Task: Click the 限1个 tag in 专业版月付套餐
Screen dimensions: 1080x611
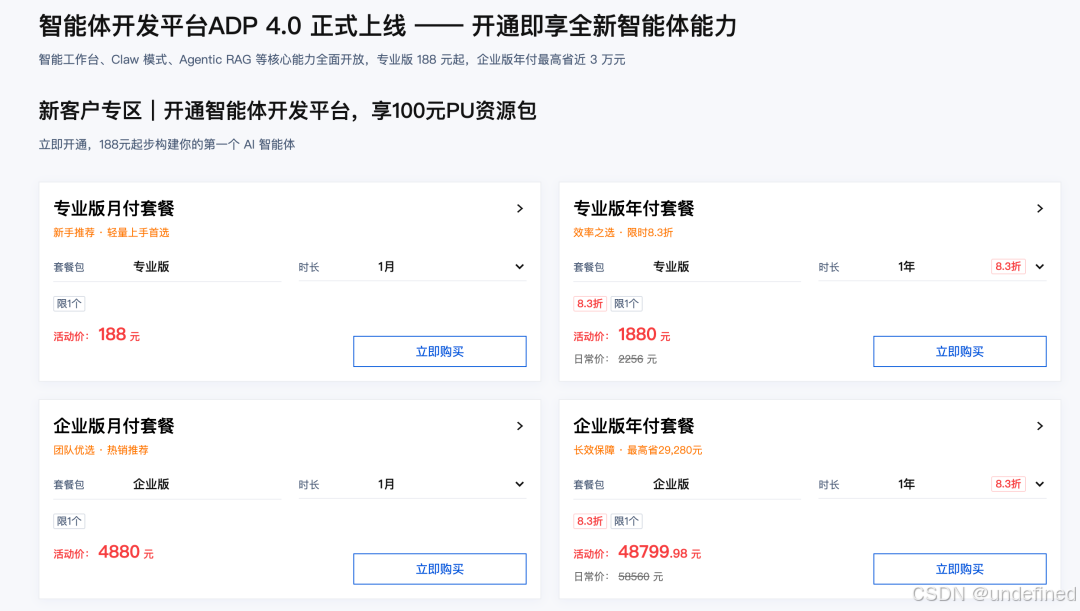Action: pyautogui.click(x=69, y=304)
